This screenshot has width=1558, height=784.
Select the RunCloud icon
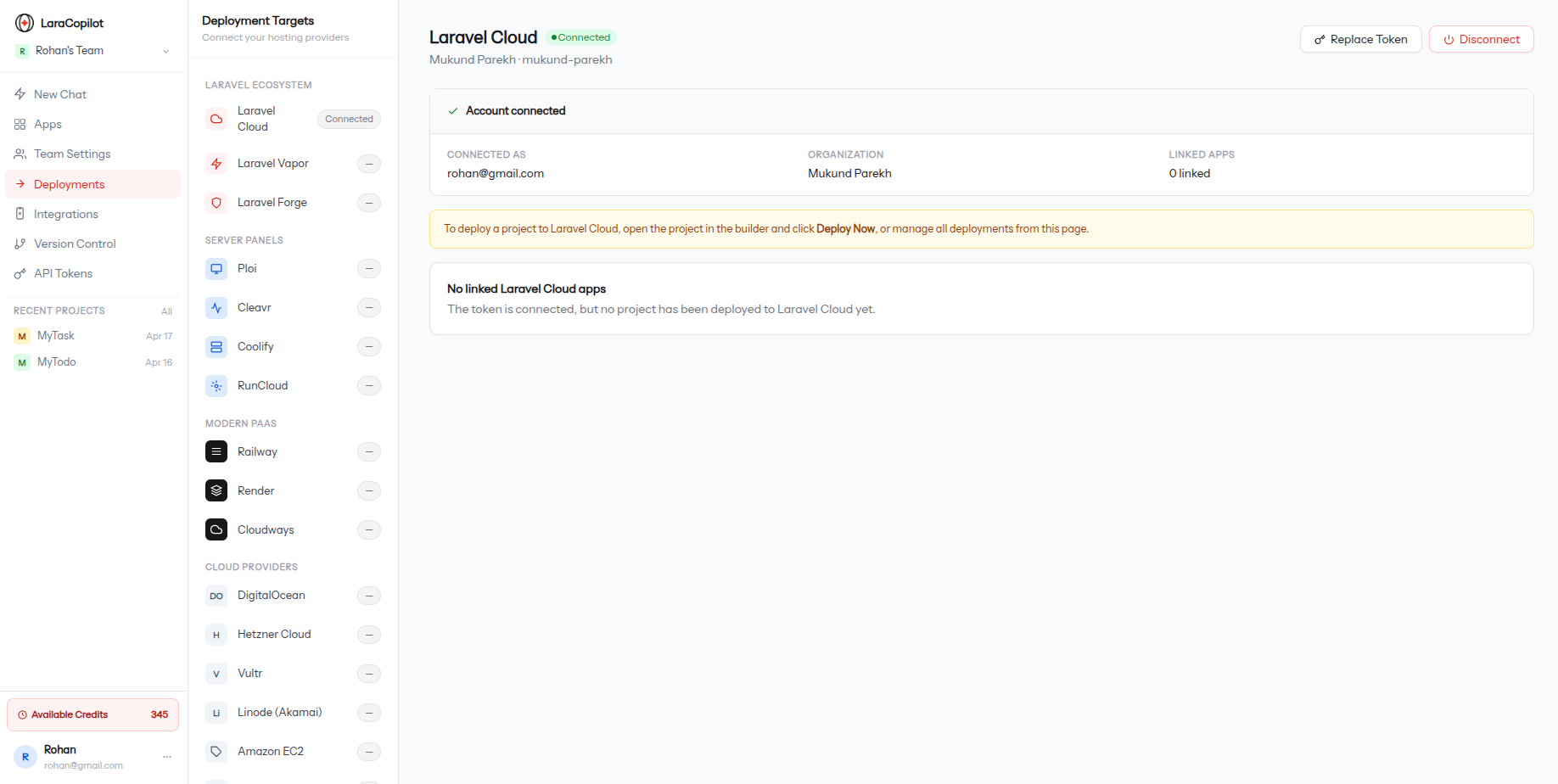216,385
